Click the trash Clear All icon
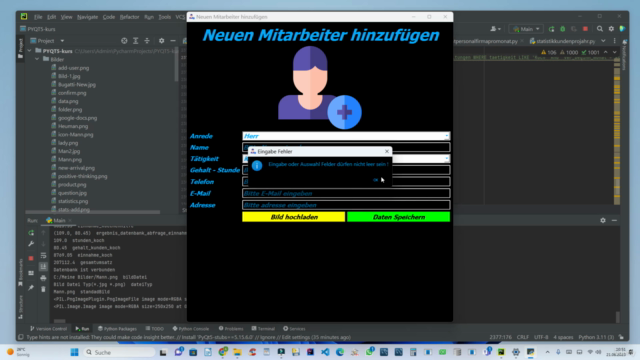Image resolution: width=640 pixels, height=360 pixels. click(x=43, y=289)
